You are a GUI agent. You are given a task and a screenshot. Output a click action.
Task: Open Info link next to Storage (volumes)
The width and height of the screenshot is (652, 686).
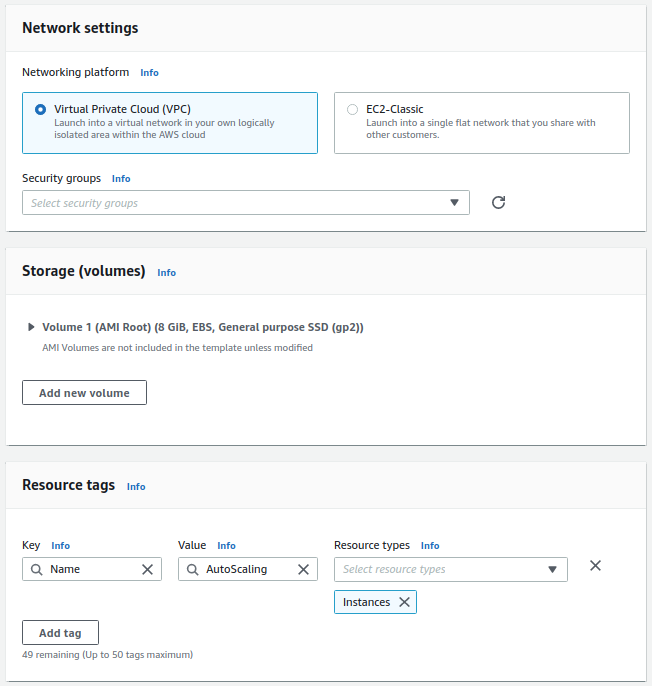point(166,273)
